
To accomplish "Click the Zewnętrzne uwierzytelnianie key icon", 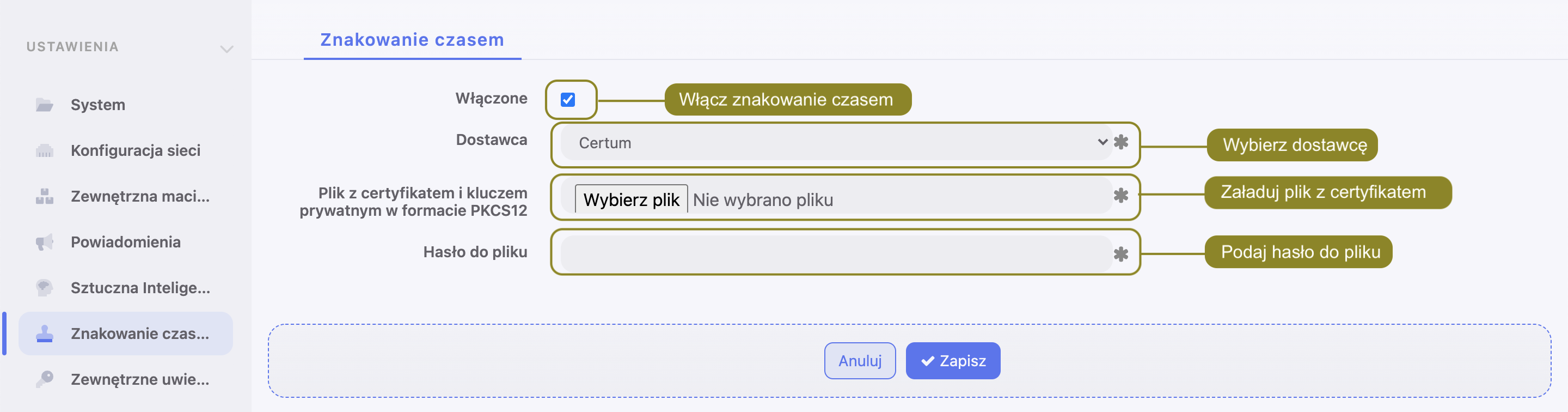I will (45, 379).
